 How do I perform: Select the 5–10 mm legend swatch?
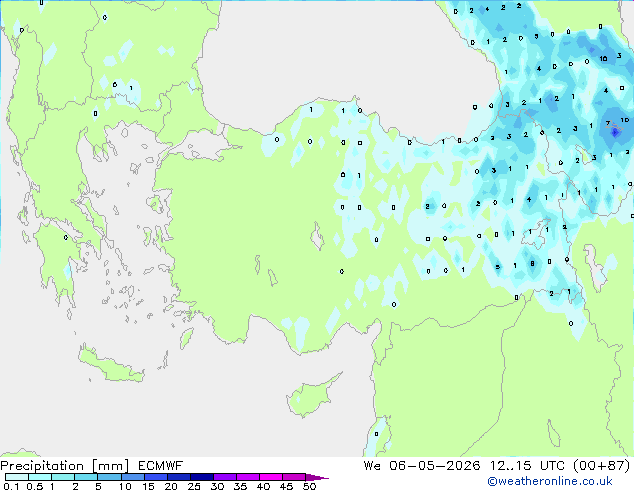109,477
